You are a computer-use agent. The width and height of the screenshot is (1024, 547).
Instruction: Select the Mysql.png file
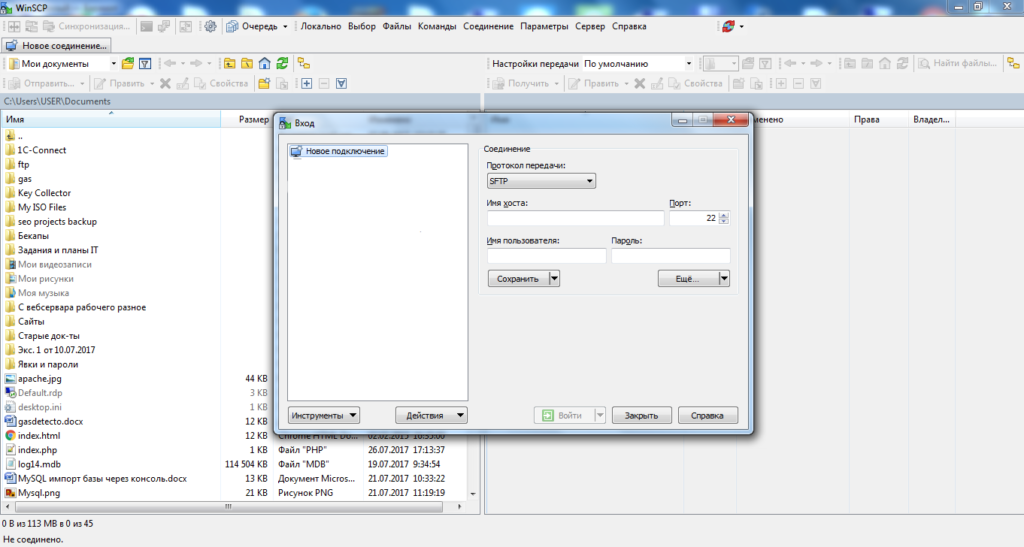pos(39,493)
